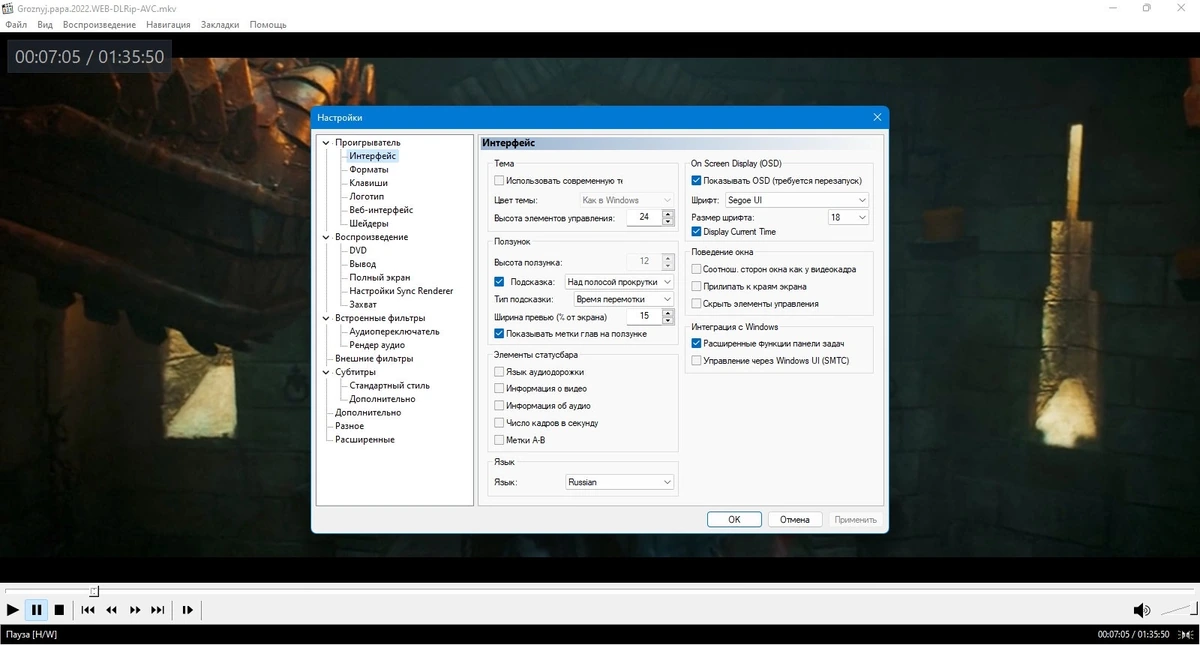1200x645 pixels.
Task: Toggle Показывать метки глав на ползунке
Action: click(499, 334)
